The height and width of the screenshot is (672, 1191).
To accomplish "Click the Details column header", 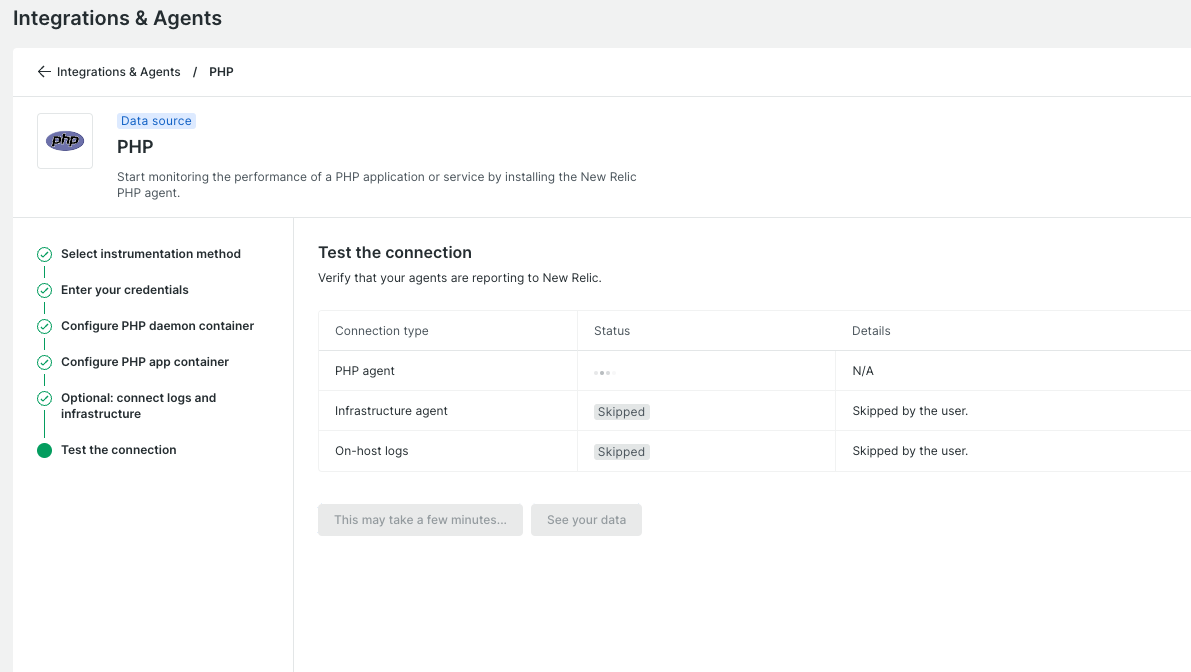I will tap(870, 331).
